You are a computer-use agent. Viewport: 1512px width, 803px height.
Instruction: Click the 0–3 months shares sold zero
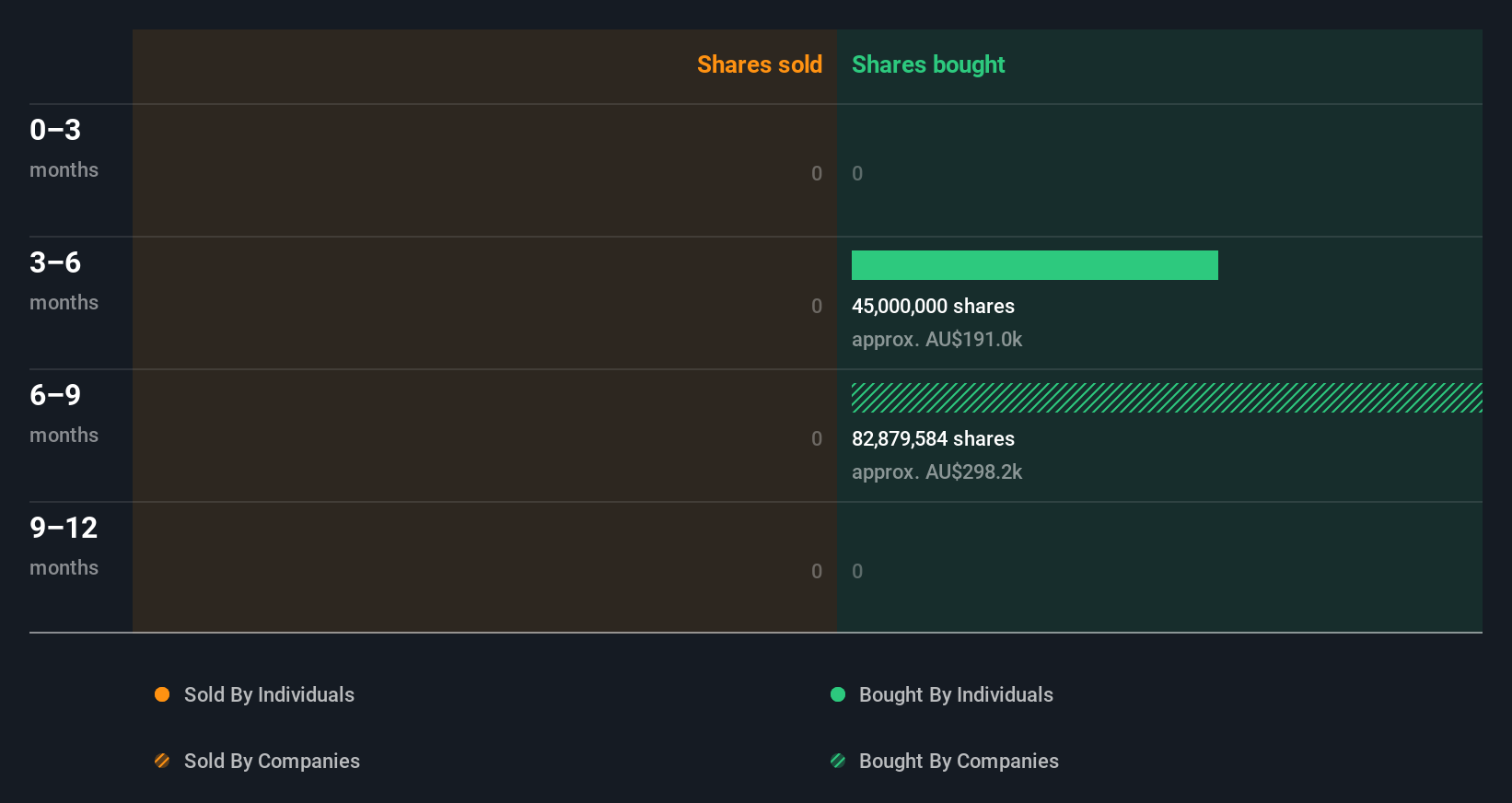click(817, 173)
